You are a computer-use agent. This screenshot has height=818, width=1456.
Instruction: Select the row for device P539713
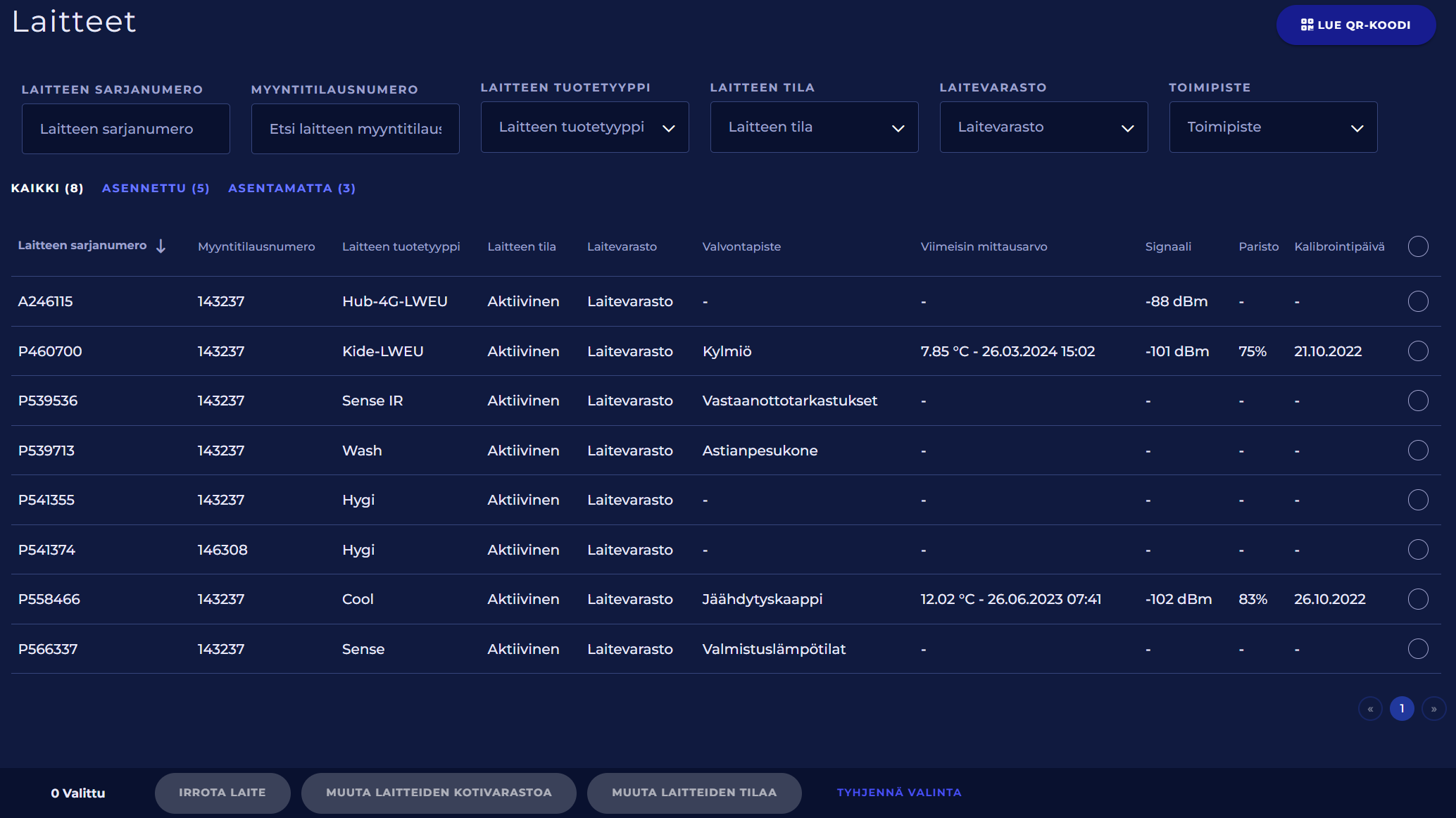click(1418, 451)
